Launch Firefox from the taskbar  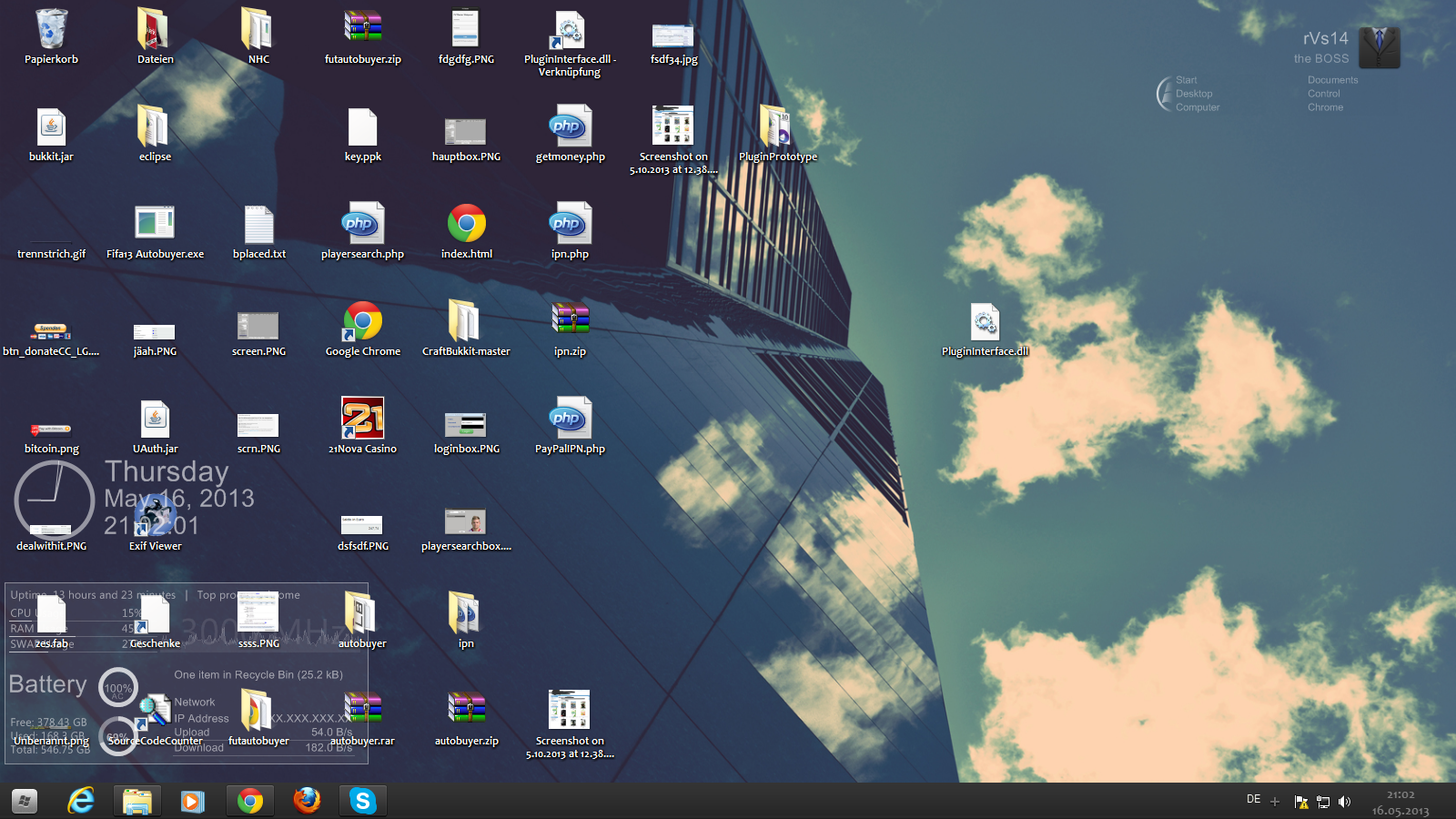pyautogui.click(x=307, y=801)
